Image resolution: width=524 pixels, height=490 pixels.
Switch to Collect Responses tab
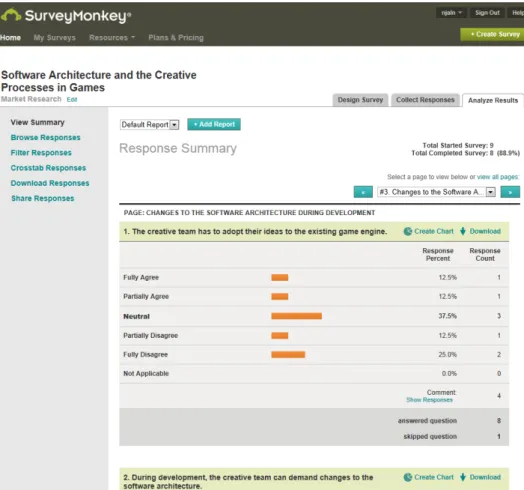pyautogui.click(x=425, y=100)
